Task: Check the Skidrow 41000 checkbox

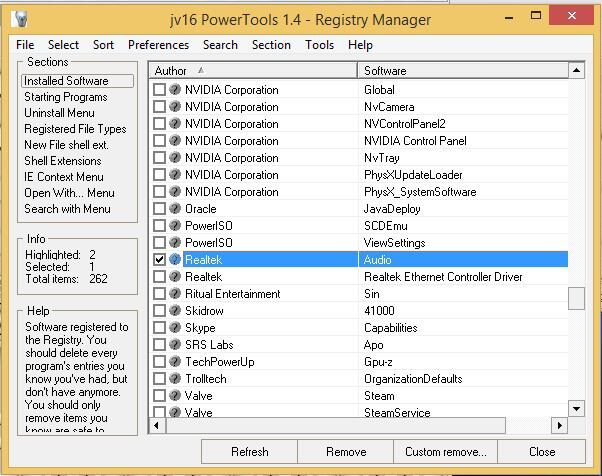Action: 159,310
